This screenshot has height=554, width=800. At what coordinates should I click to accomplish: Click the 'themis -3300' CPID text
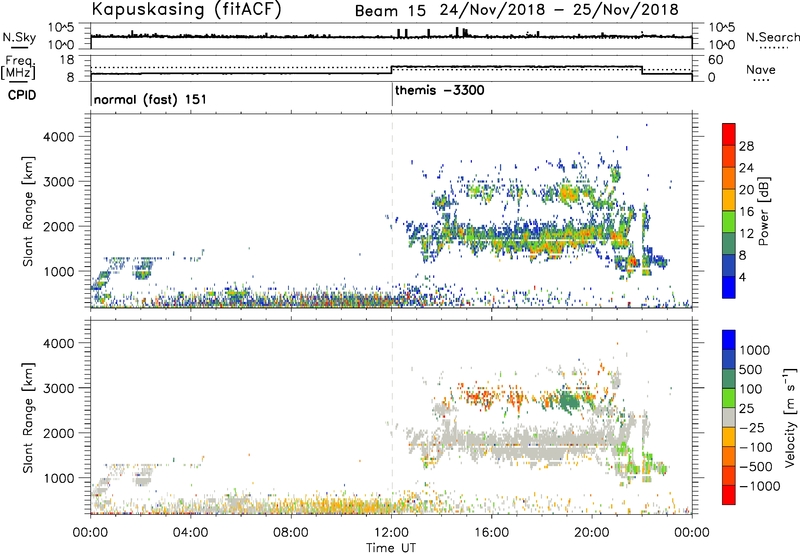[439, 91]
